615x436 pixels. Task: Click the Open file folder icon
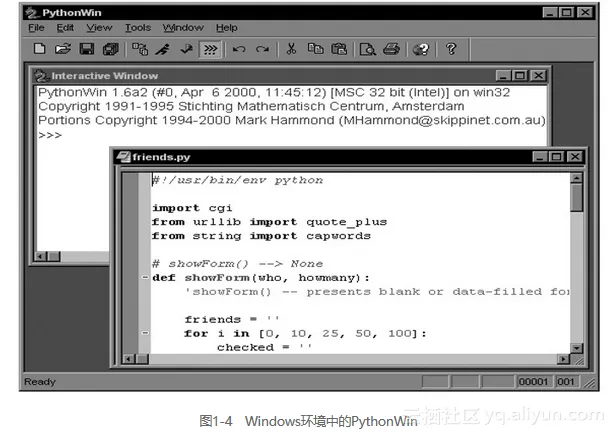[x=63, y=49]
